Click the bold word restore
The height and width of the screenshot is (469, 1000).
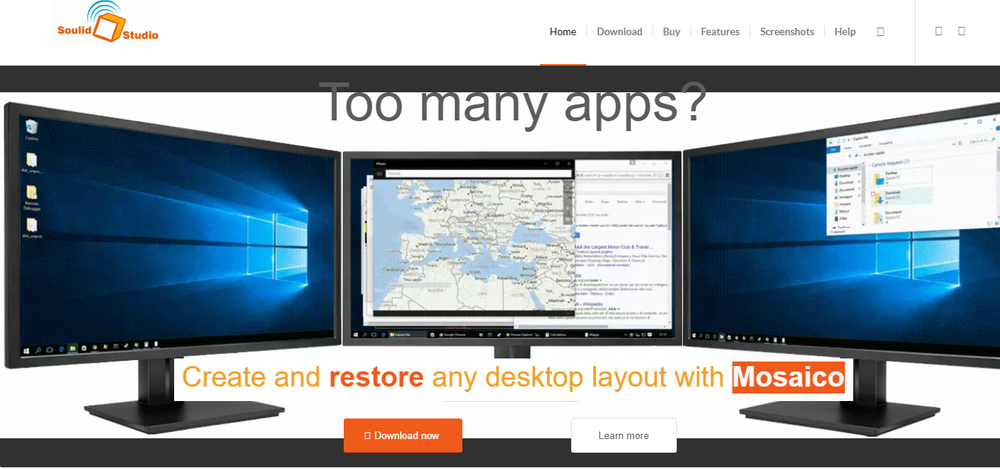376,377
